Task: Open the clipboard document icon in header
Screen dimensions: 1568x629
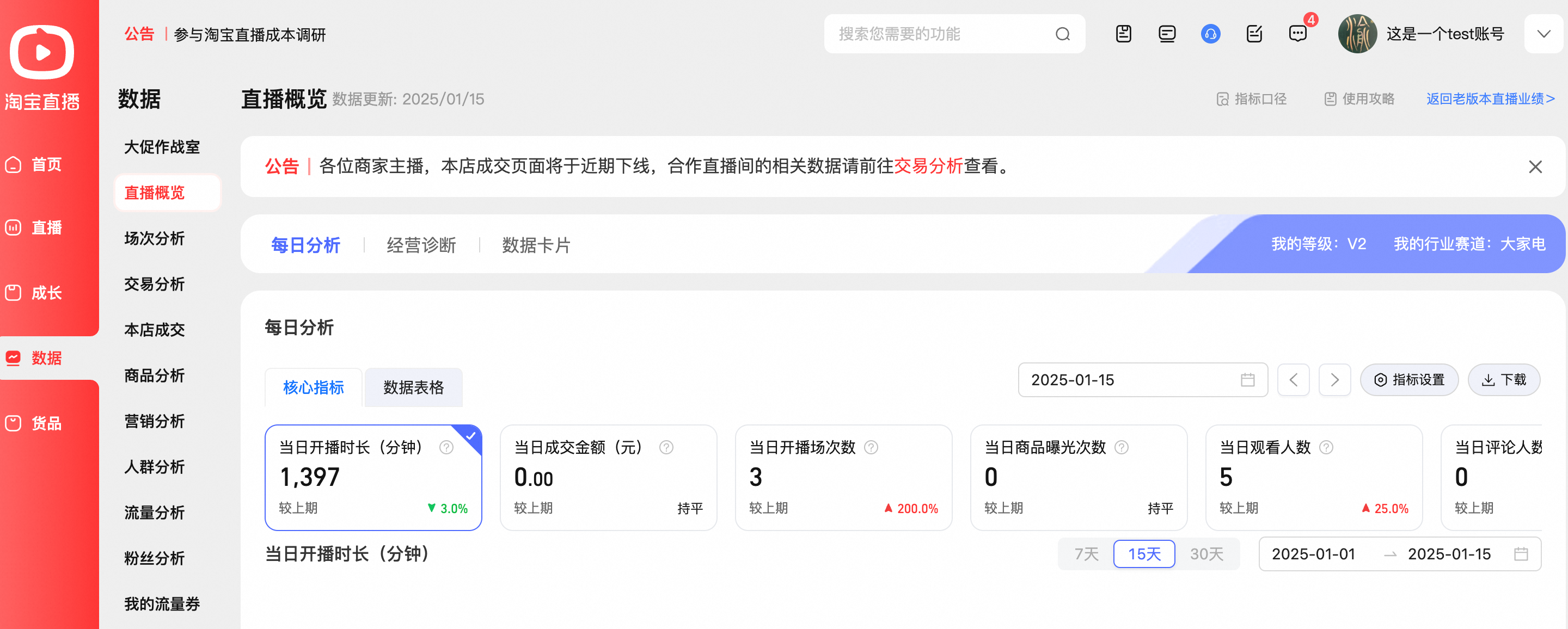Action: (x=1124, y=33)
